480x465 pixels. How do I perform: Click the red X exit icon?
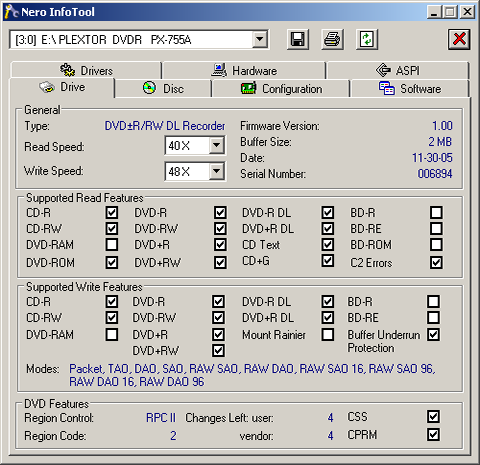click(459, 39)
